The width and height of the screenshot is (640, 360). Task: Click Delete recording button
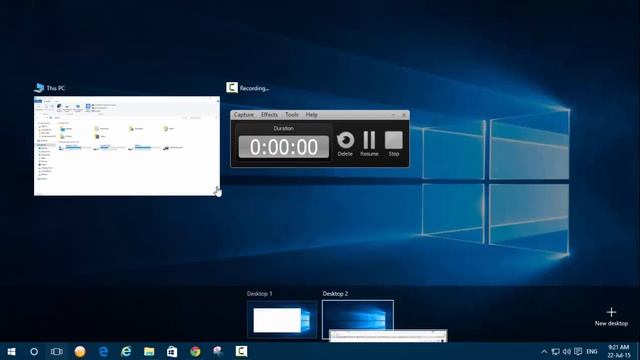coord(345,144)
